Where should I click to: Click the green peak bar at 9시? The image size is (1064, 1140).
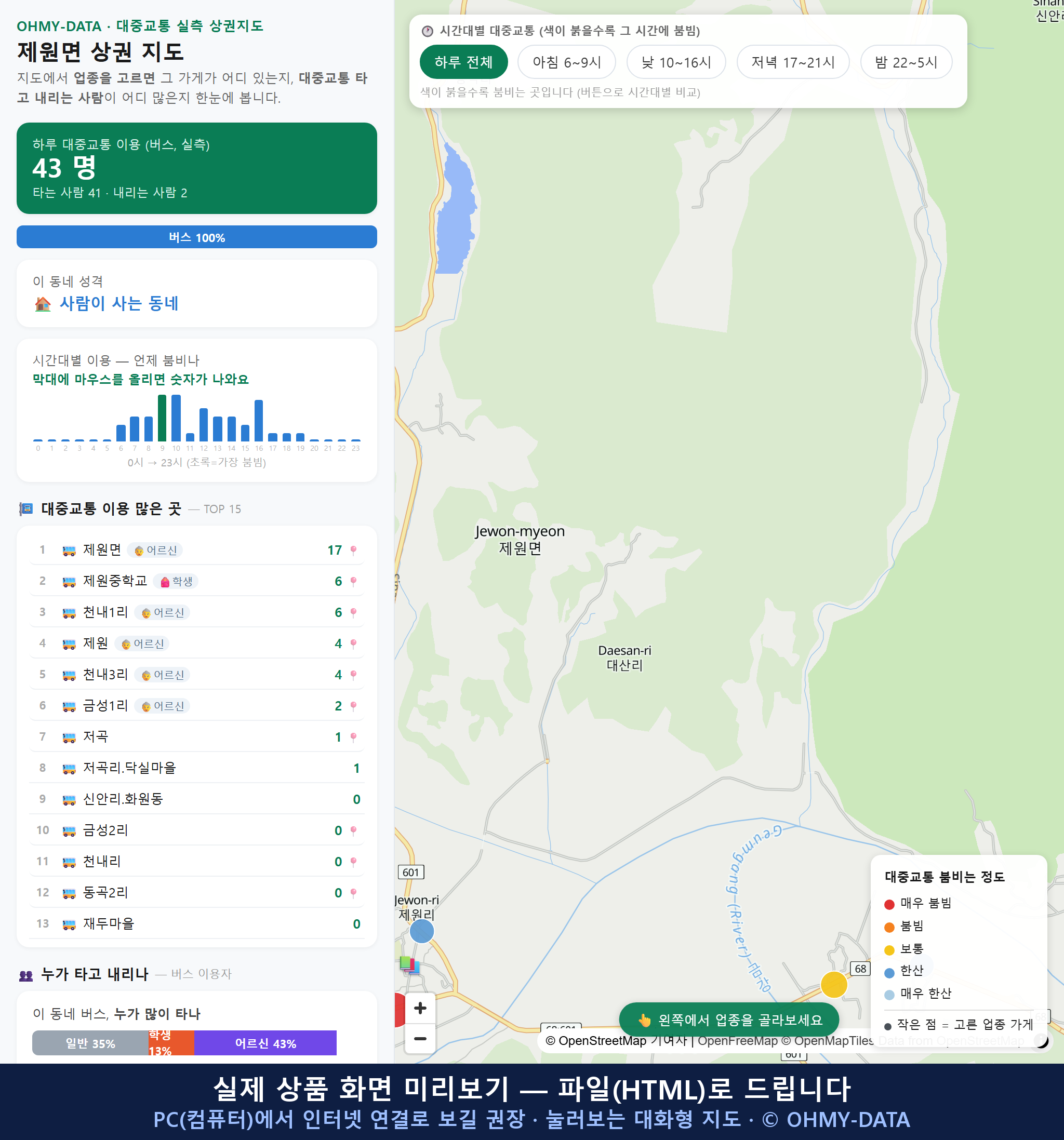coord(162,418)
